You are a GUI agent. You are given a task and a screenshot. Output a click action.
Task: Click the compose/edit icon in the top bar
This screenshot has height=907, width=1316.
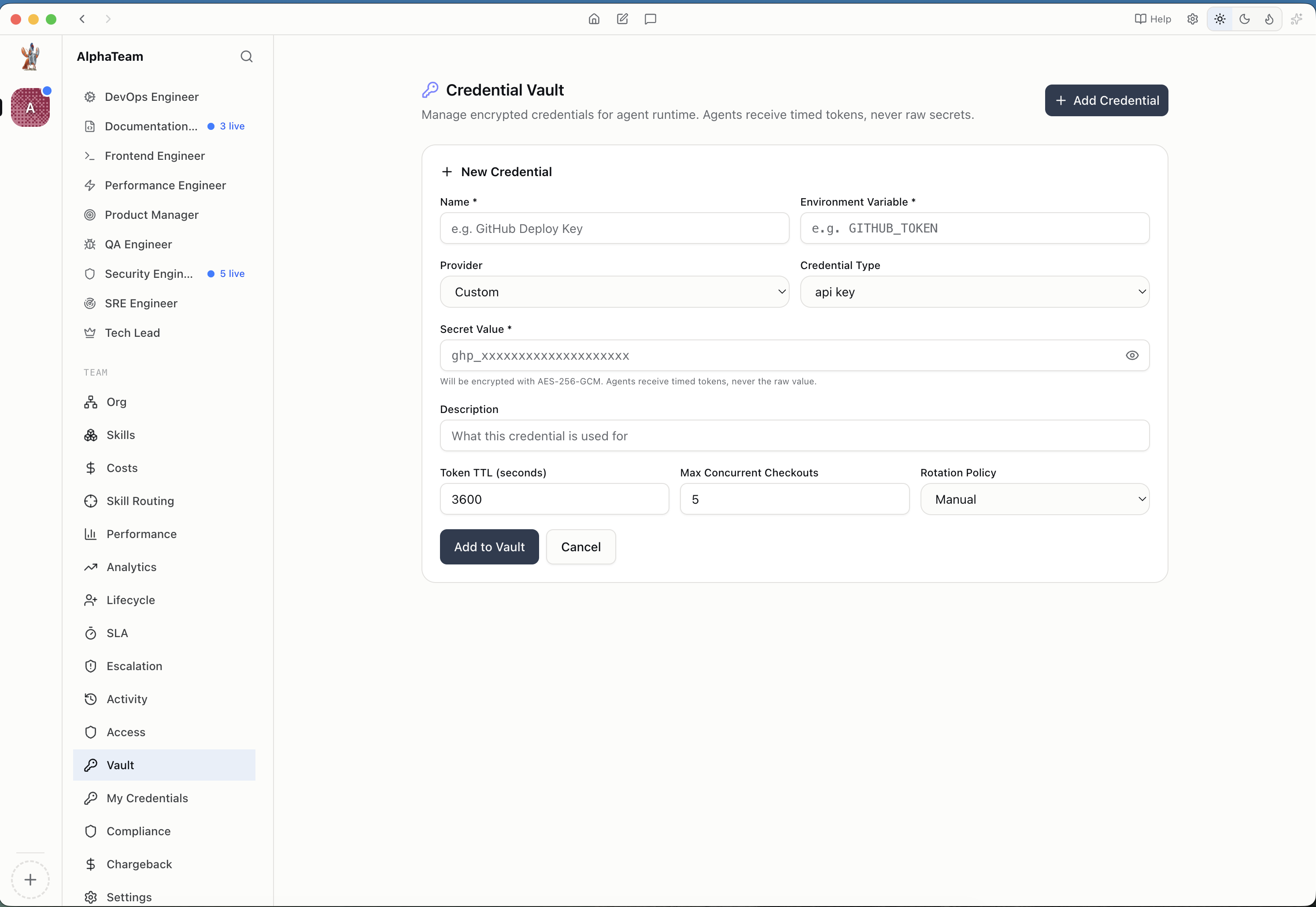tap(622, 19)
